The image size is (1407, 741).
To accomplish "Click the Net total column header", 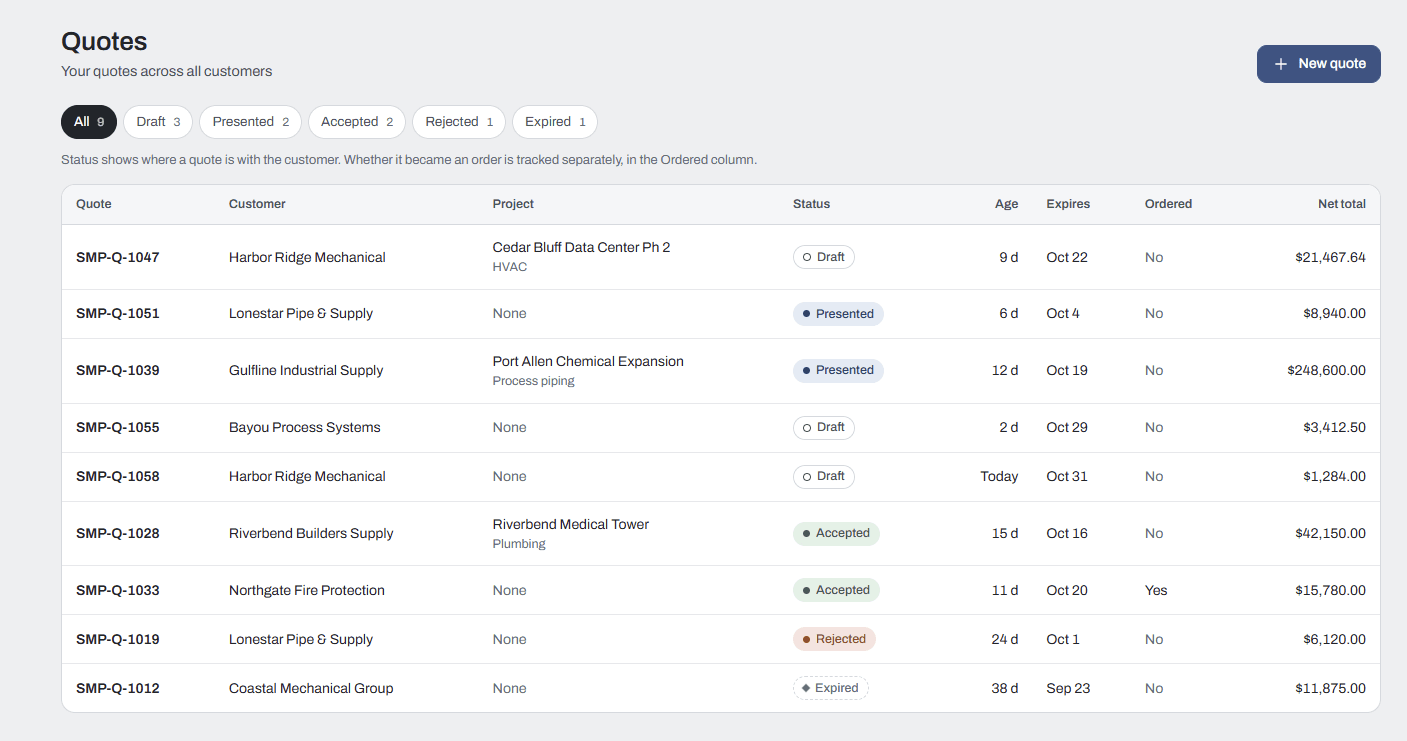I will coord(1342,204).
